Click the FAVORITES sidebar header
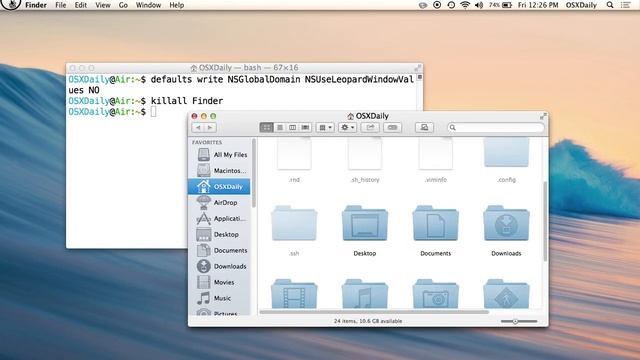 (x=207, y=142)
